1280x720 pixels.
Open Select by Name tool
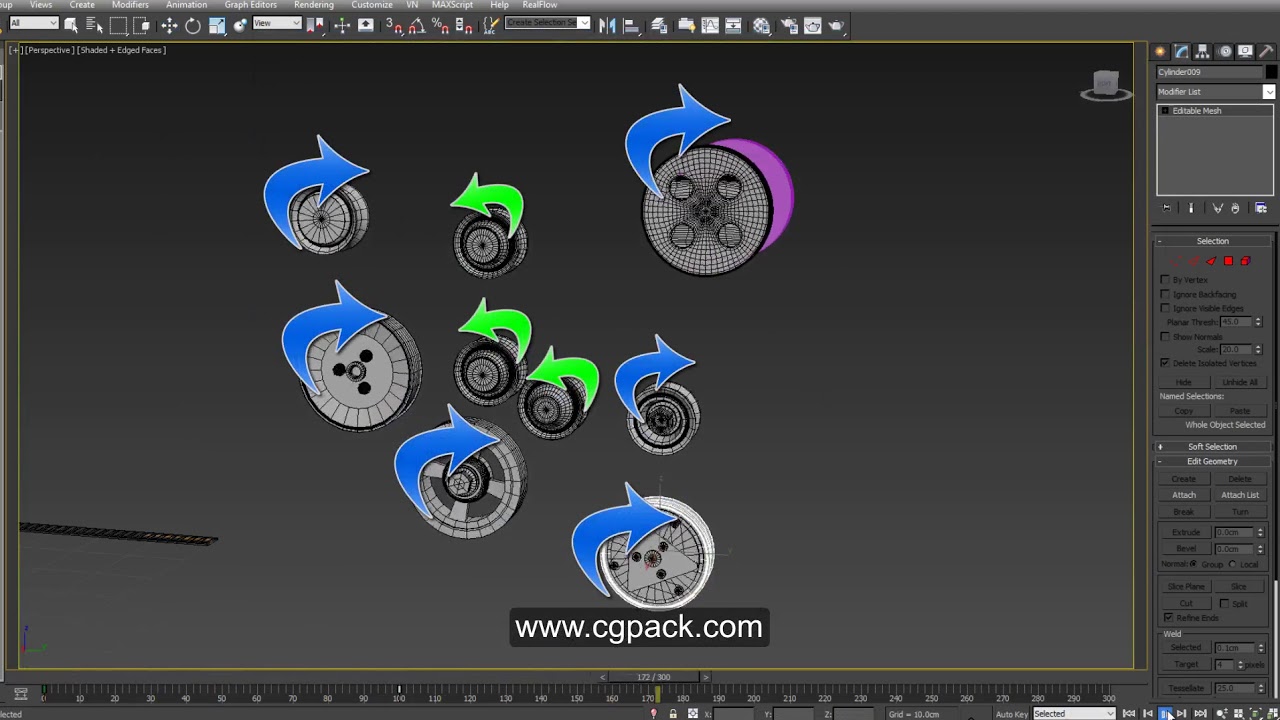click(94, 24)
